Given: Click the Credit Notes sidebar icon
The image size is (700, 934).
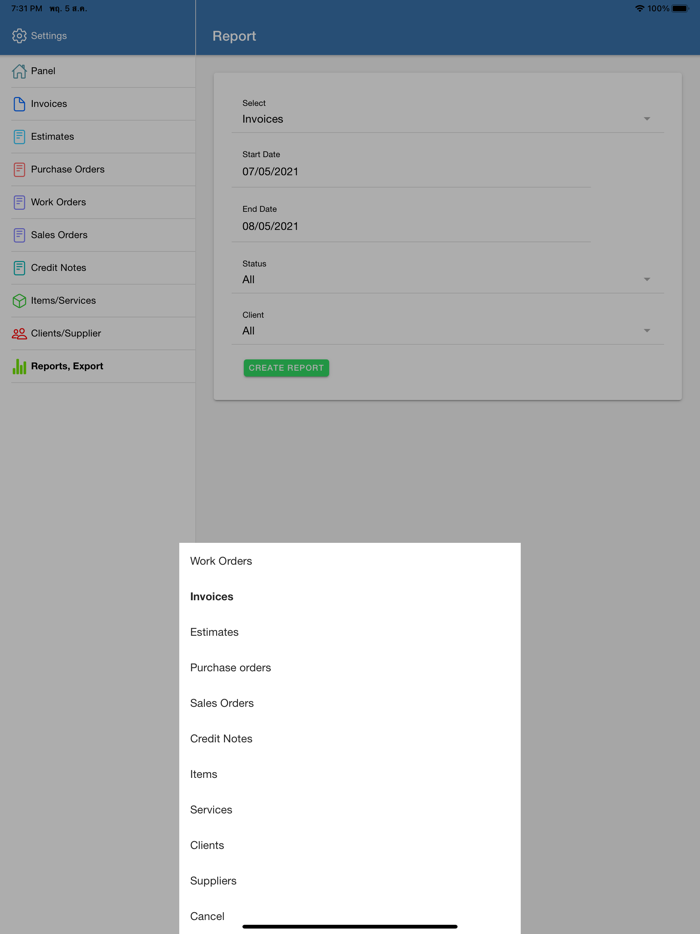Looking at the screenshot, I should (19, 267).
